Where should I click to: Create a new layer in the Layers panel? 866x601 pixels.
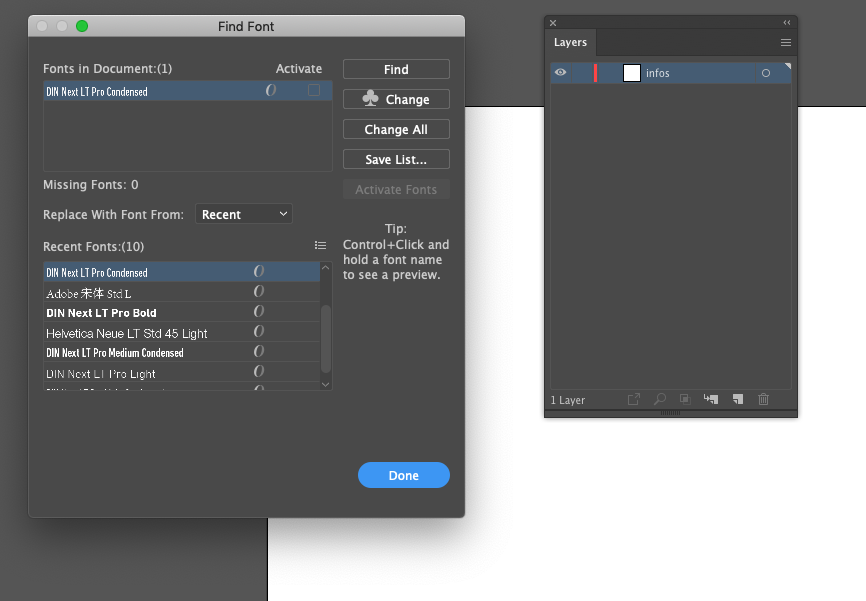point(736,399)
